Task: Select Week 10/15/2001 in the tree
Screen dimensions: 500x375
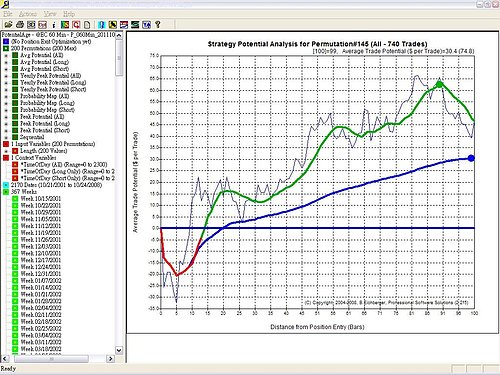Action: pyautogui.click(x=41, y=199)
